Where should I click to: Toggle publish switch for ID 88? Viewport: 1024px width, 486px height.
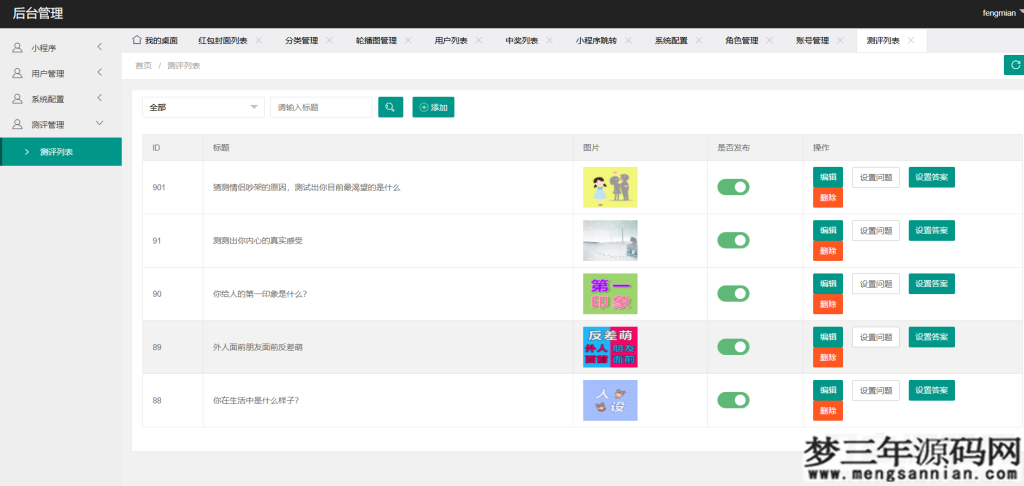click(733, 400)
